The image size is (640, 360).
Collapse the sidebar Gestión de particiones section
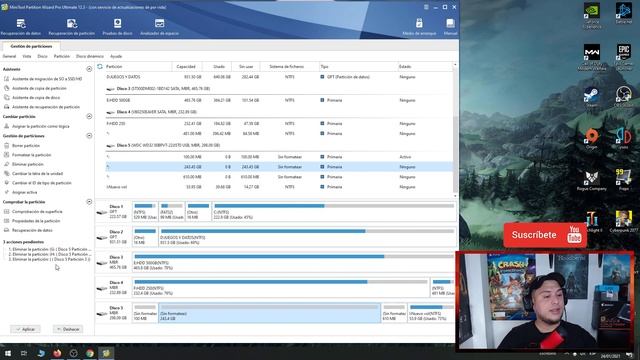click(x=89, y=136)
